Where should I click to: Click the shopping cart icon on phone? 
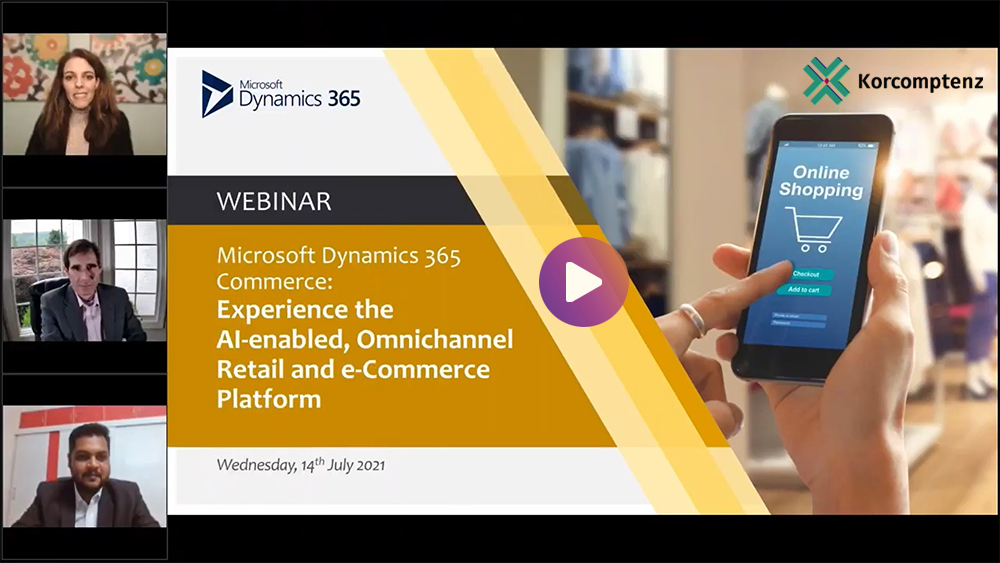tap(813, 229)
